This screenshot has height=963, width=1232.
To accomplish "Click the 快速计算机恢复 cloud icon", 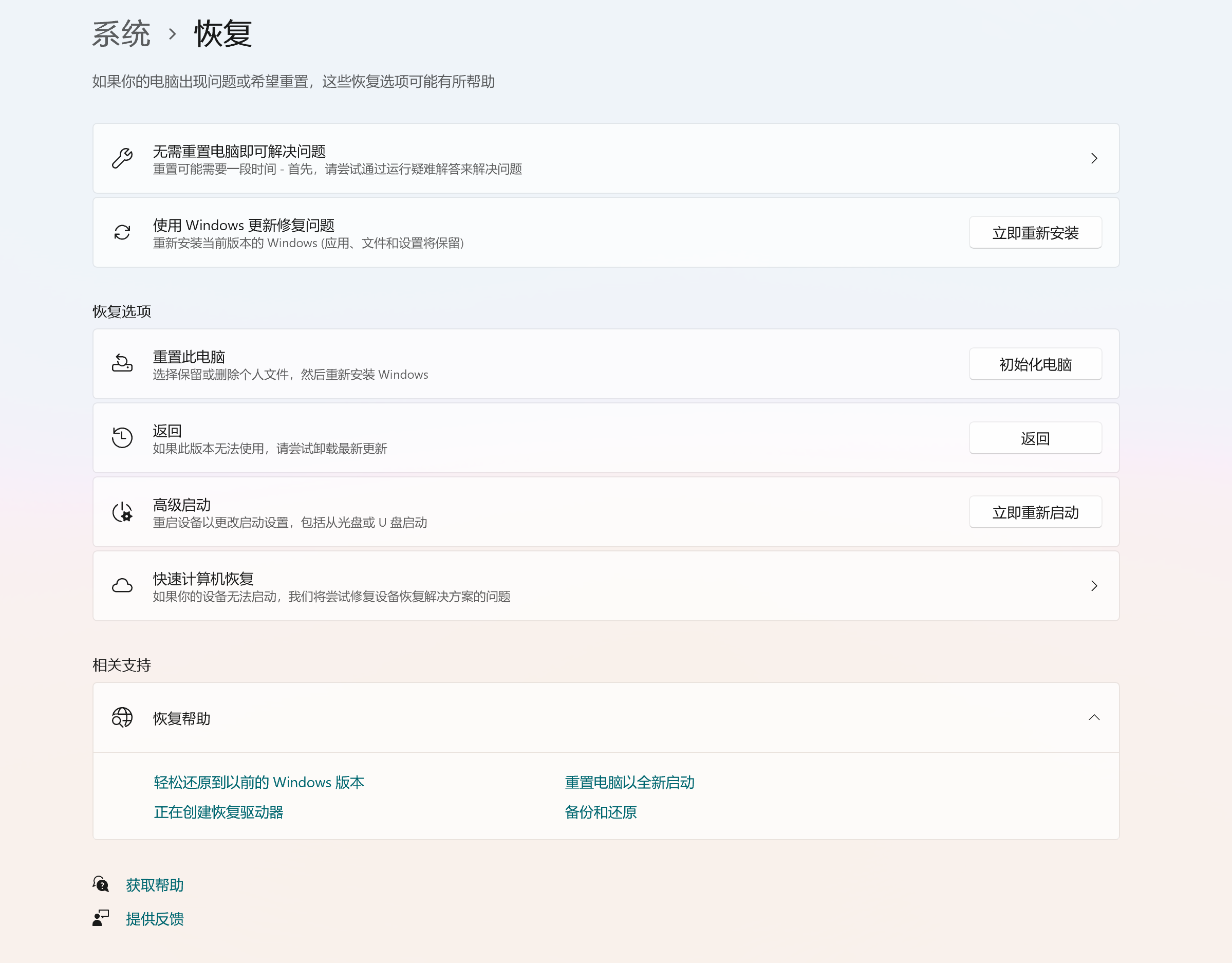I will pyautogui.click(x=122, y=586).
